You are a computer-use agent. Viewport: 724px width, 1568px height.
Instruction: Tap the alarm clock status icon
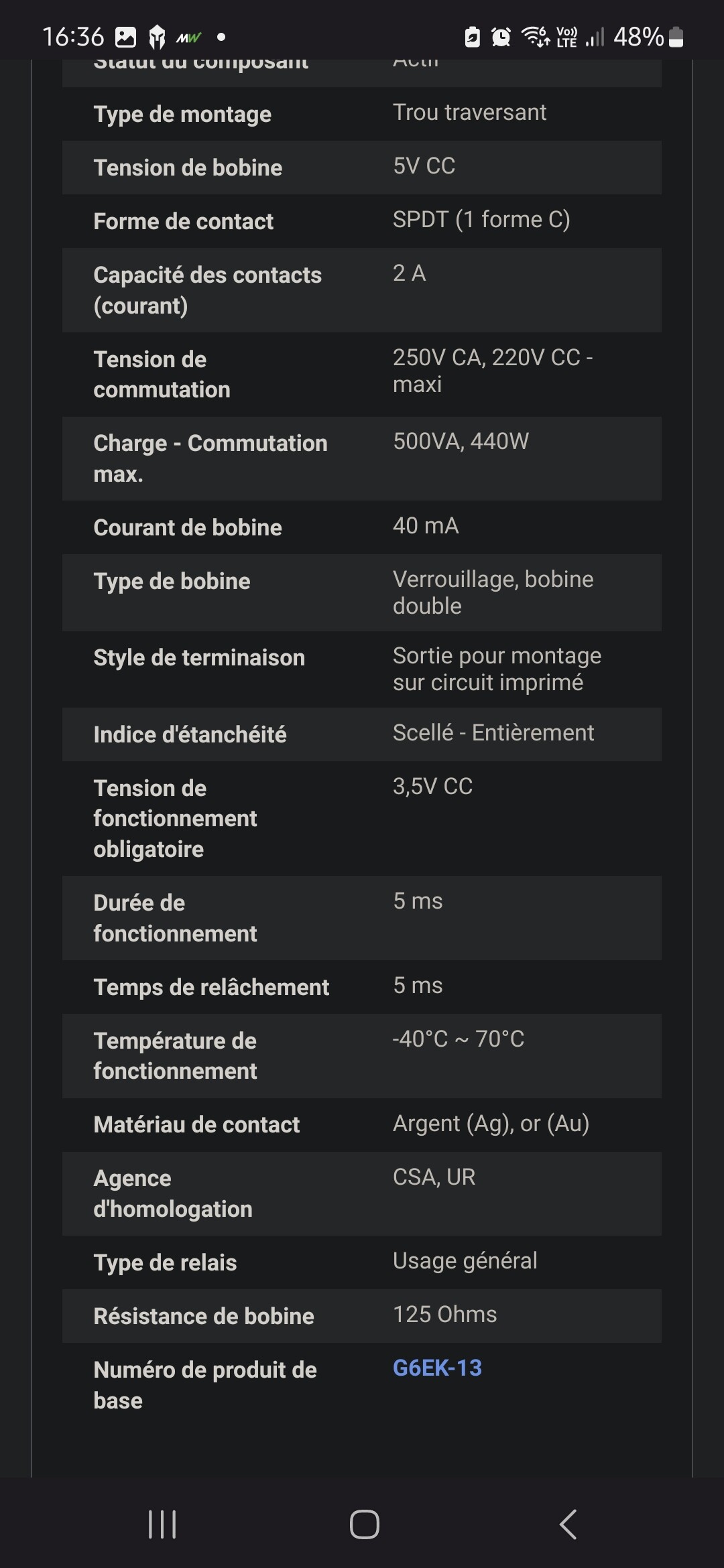pyautogui.click(x=501, y=36)
